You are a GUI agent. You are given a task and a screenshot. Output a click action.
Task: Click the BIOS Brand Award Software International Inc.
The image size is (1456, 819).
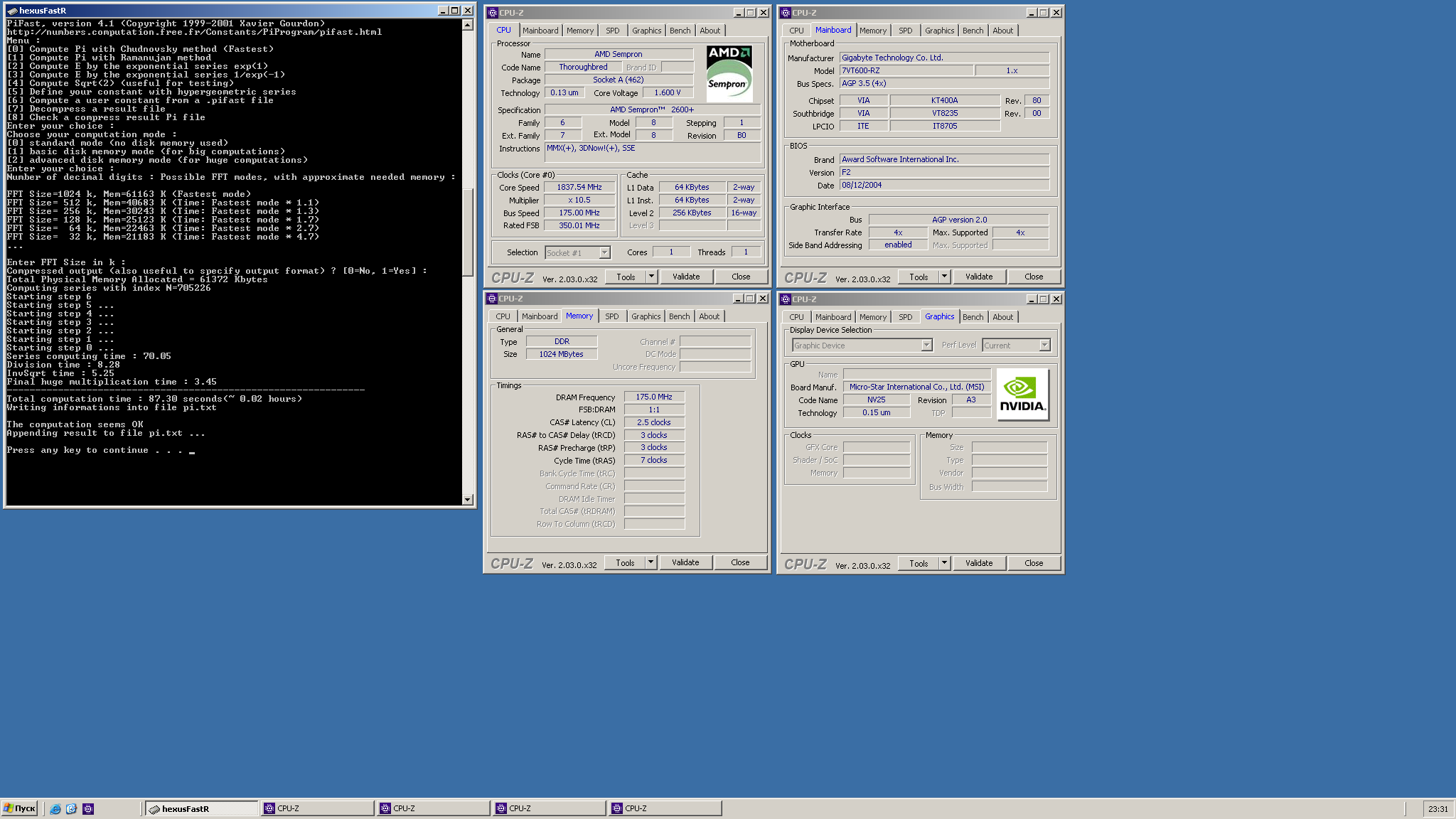coord(944,160)
